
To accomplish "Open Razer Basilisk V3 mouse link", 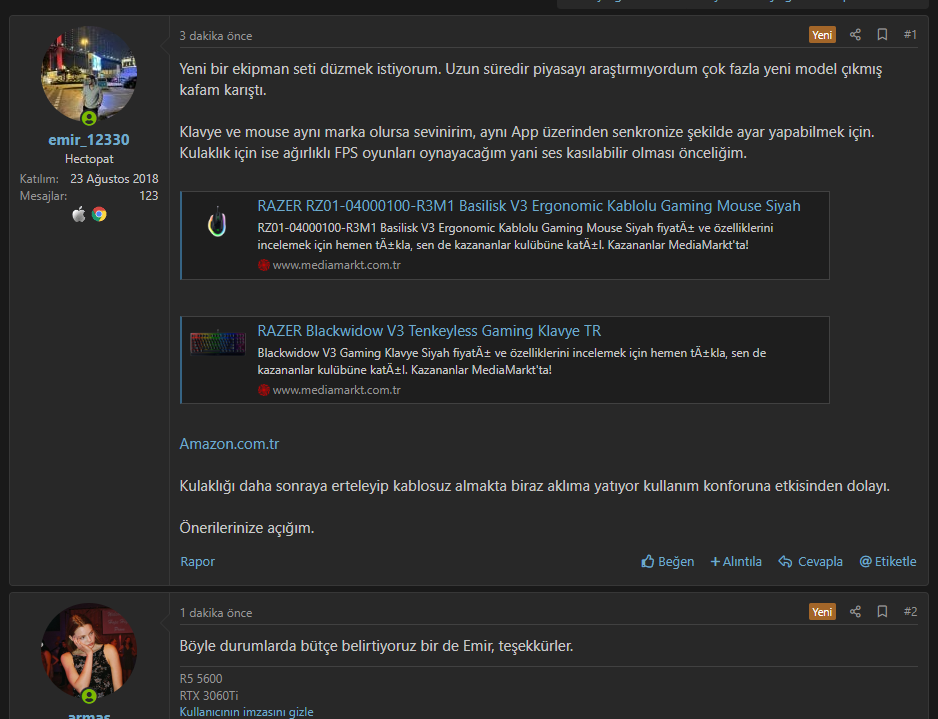I will click(529, 206).
